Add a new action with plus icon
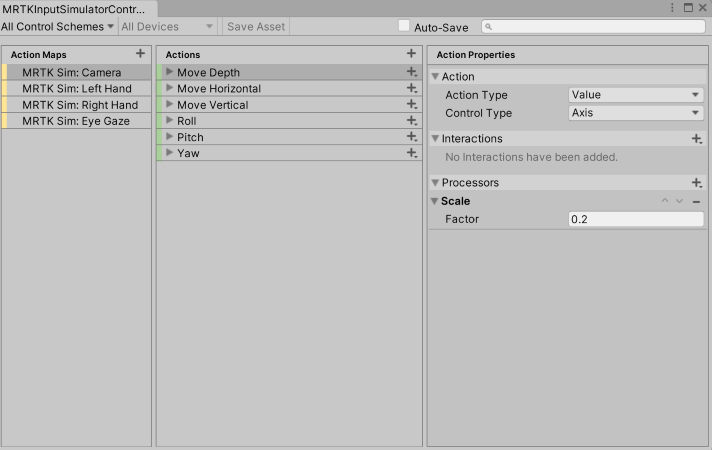Image resolution: width=712 pixels, height=450 pixels. (411, 54)
